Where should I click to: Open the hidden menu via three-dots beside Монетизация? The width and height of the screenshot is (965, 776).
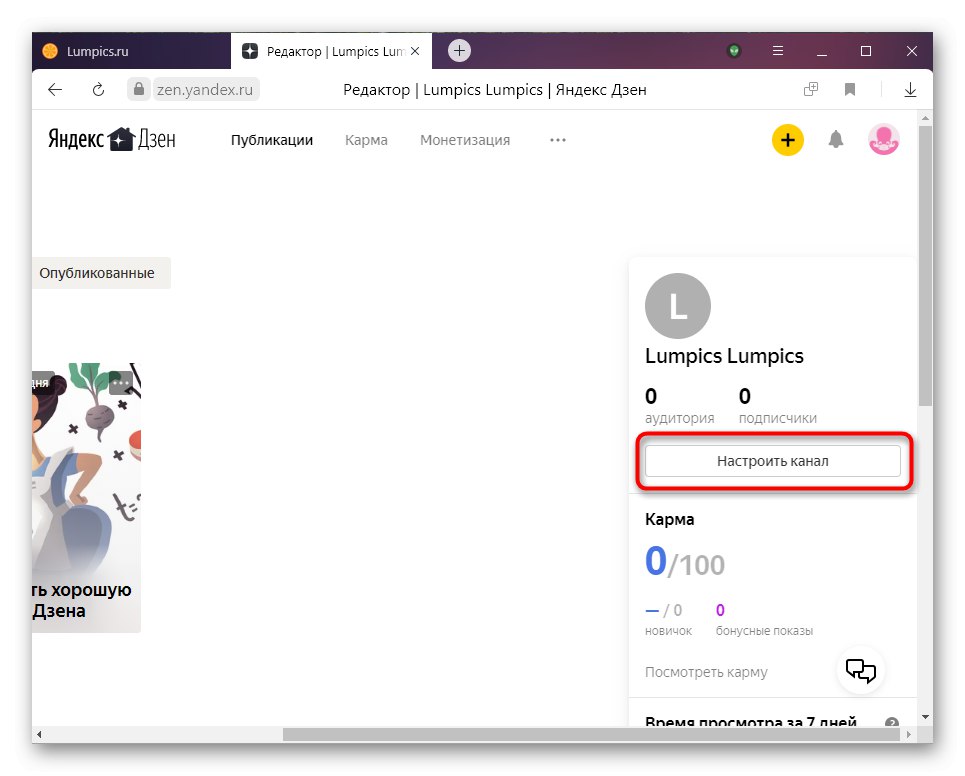557,140
